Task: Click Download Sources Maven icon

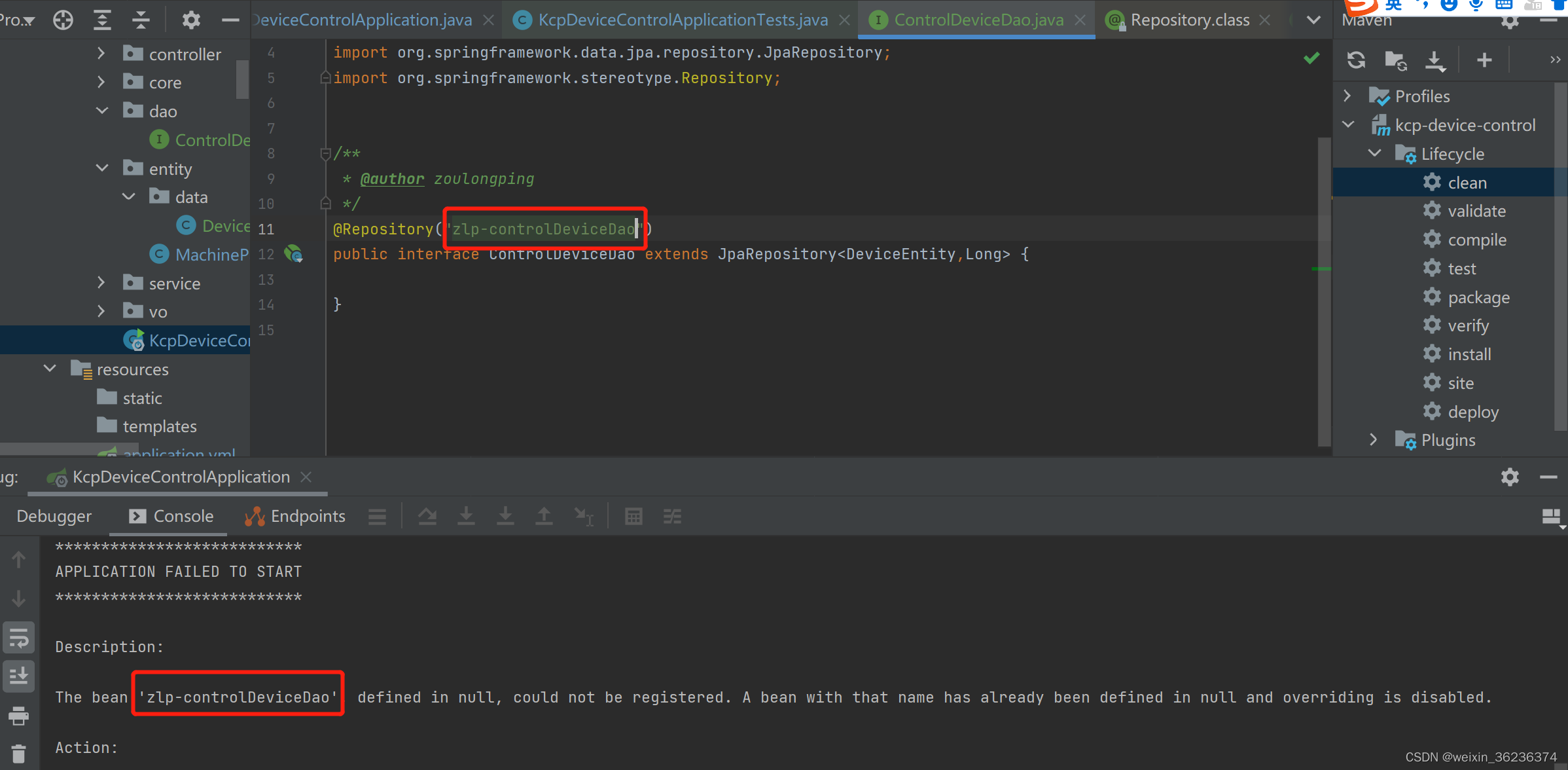Action: [1435, 60]
